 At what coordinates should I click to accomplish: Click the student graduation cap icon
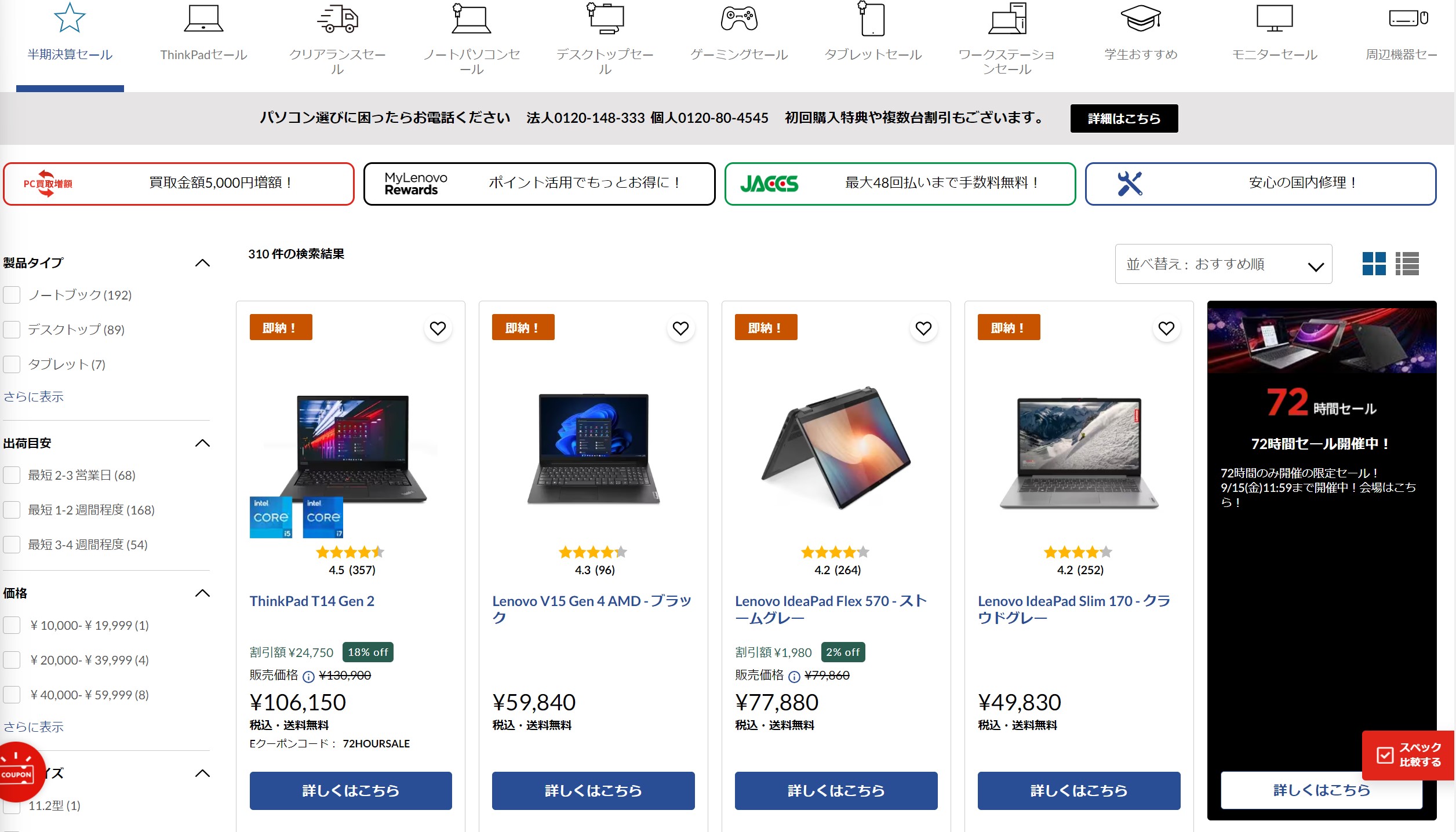coord(1140,19)
